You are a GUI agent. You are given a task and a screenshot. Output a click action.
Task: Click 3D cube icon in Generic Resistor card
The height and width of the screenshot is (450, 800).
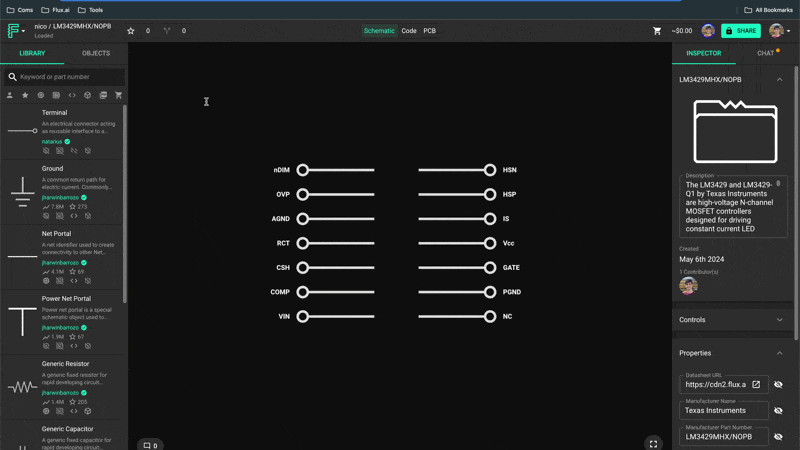click(88, 411)
